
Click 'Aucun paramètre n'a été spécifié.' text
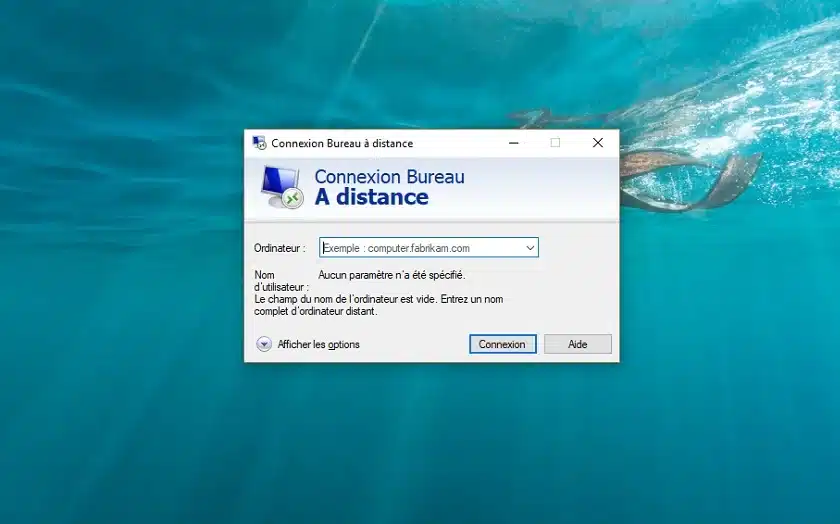pyautogui.click(x=392, y=275)
